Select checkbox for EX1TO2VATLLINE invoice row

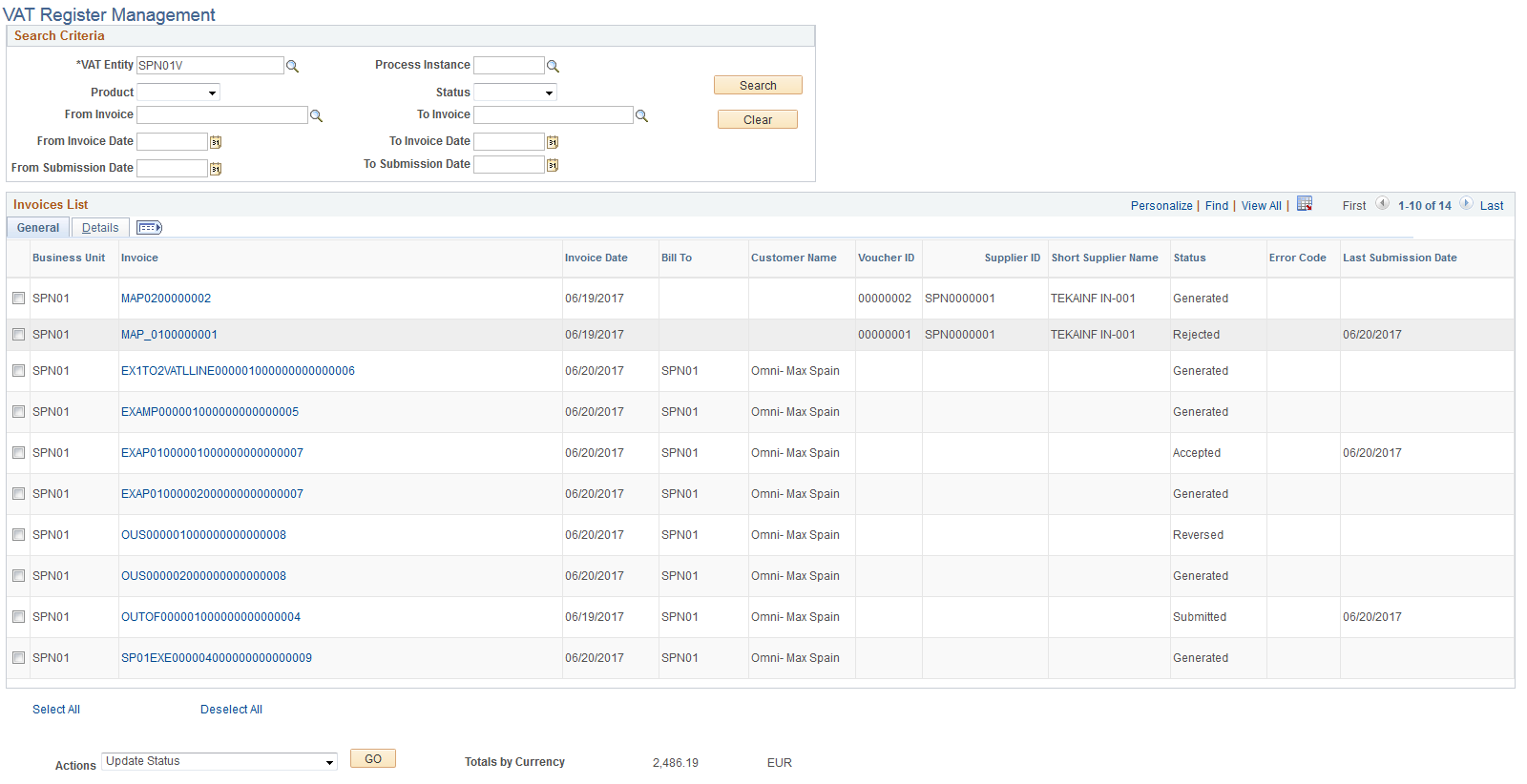pos(18,371)
